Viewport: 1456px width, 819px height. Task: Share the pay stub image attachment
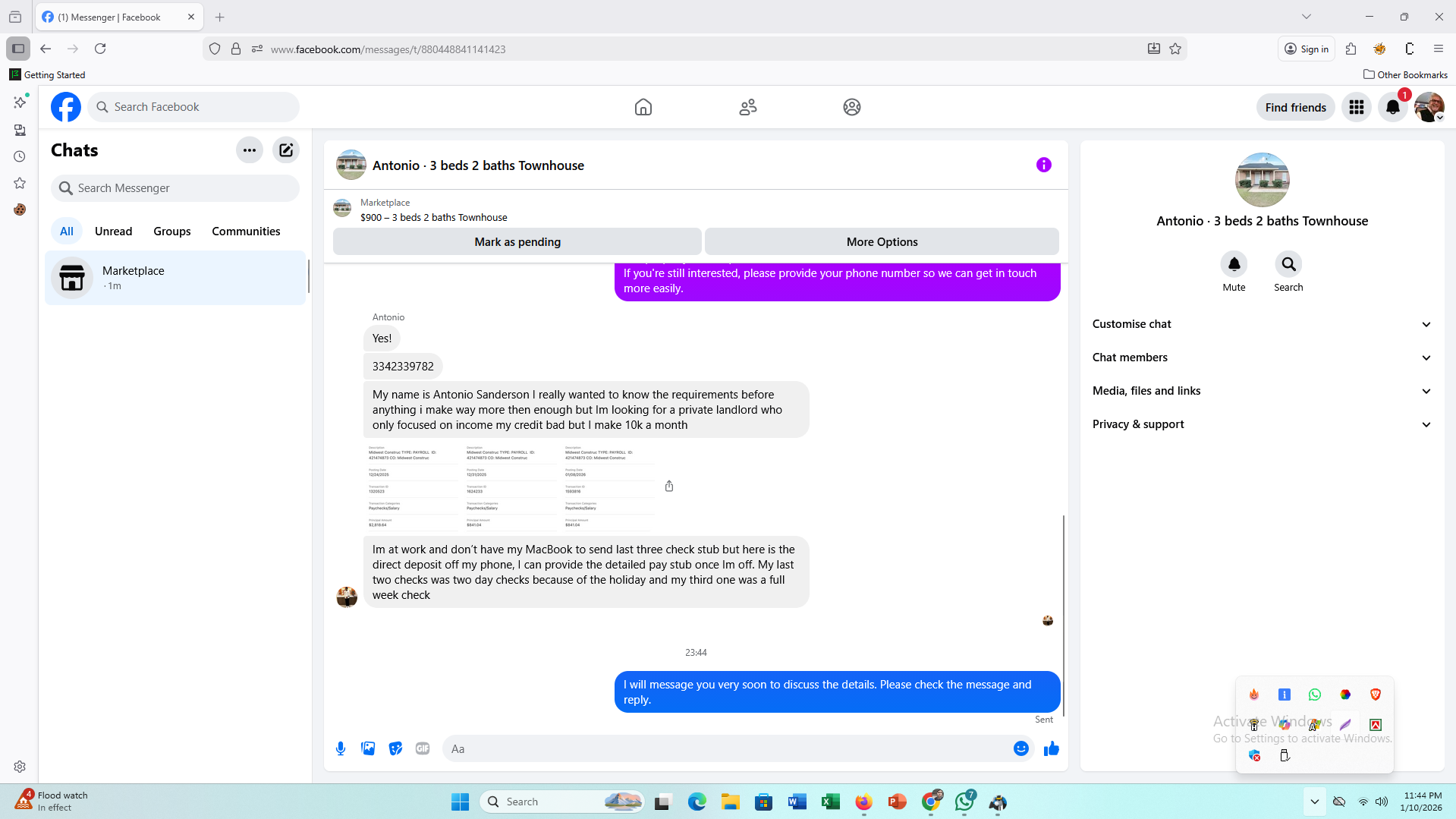(x=669, y=486)
